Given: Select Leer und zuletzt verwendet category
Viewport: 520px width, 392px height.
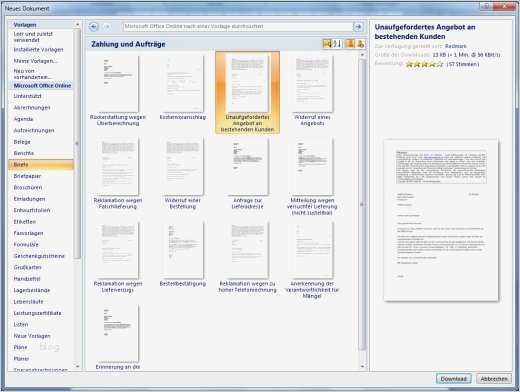Looking at the screenshot, I should pyautogui.click(x=33, y=37).
